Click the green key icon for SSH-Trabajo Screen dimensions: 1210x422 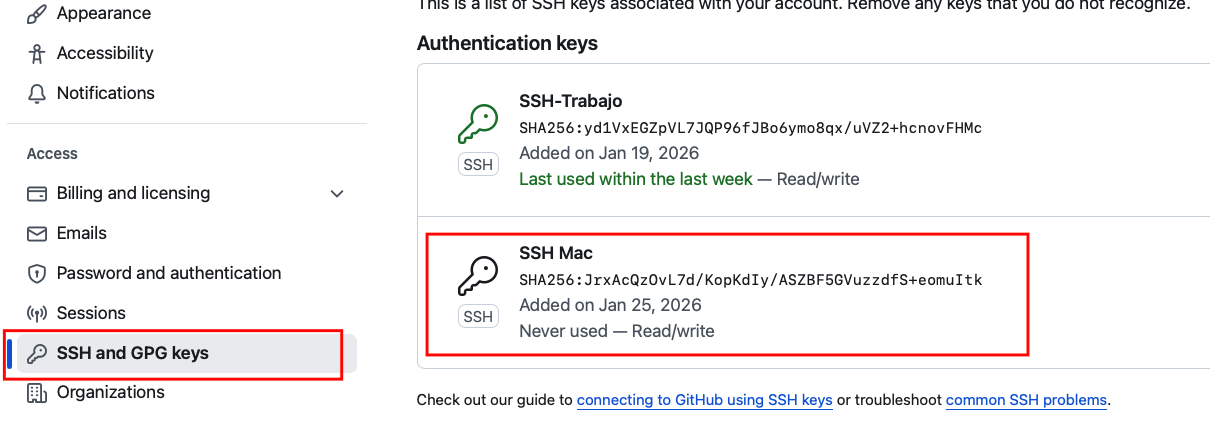pos(477,125)
